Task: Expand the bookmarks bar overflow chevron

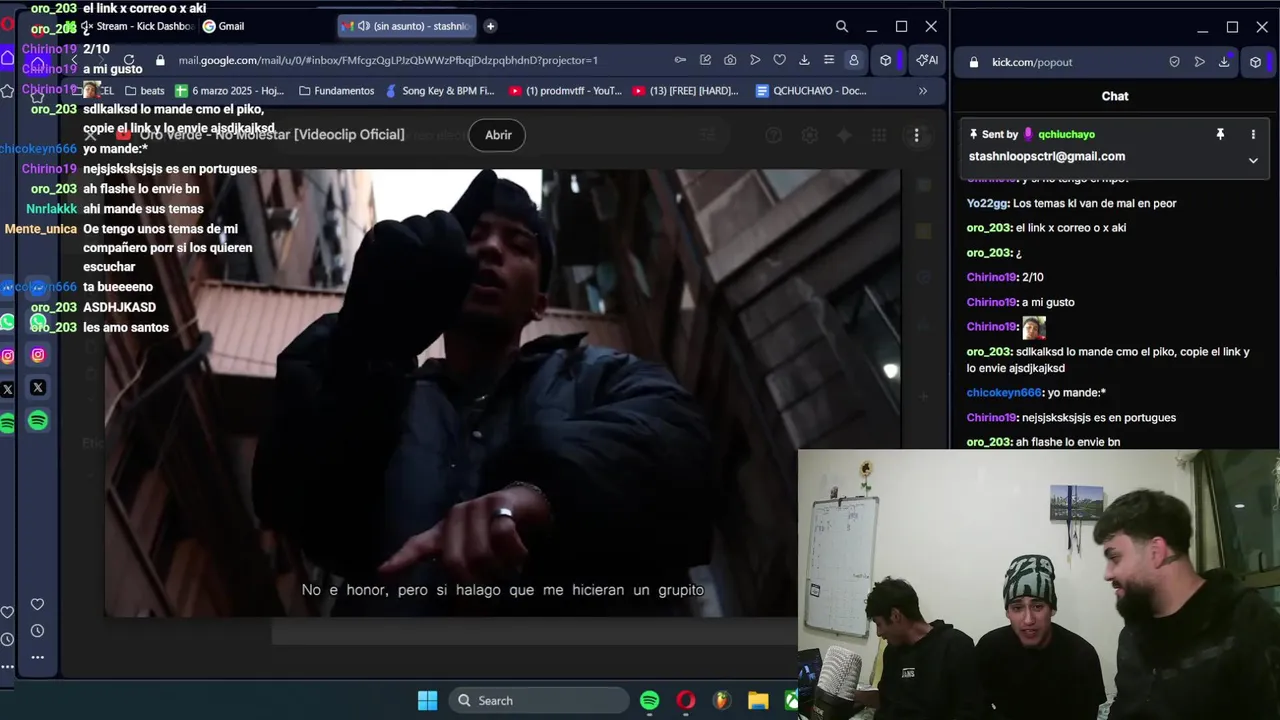Action: pyautogui.click(x=923, y=91)
